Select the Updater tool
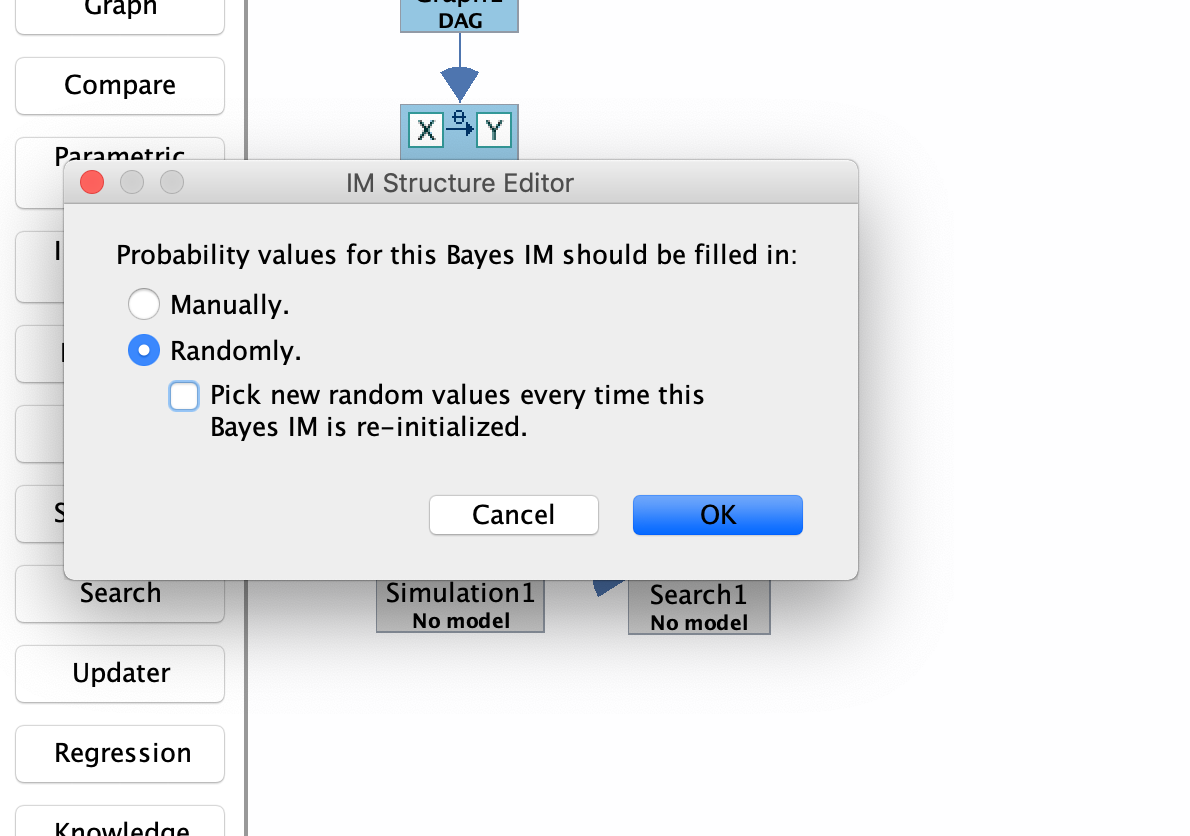Image resolution: width=1190 pixels, height=836 pixels. (x=119, y=673)
